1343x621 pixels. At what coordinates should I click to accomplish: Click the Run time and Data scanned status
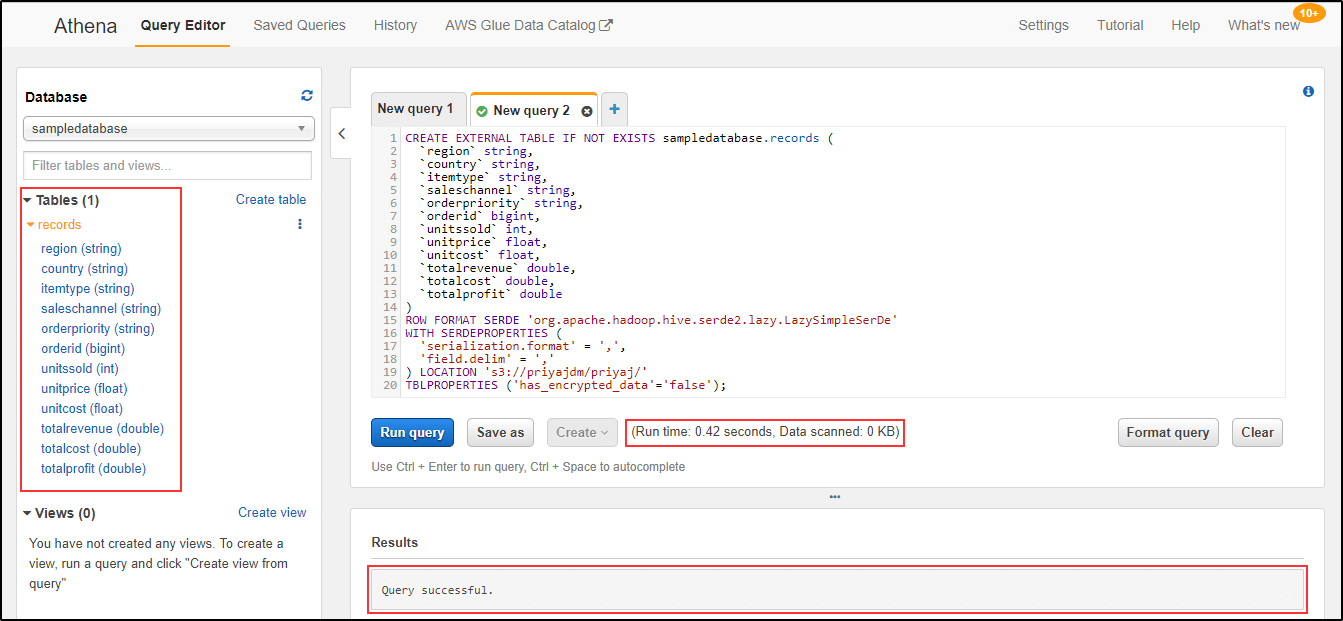767,432
